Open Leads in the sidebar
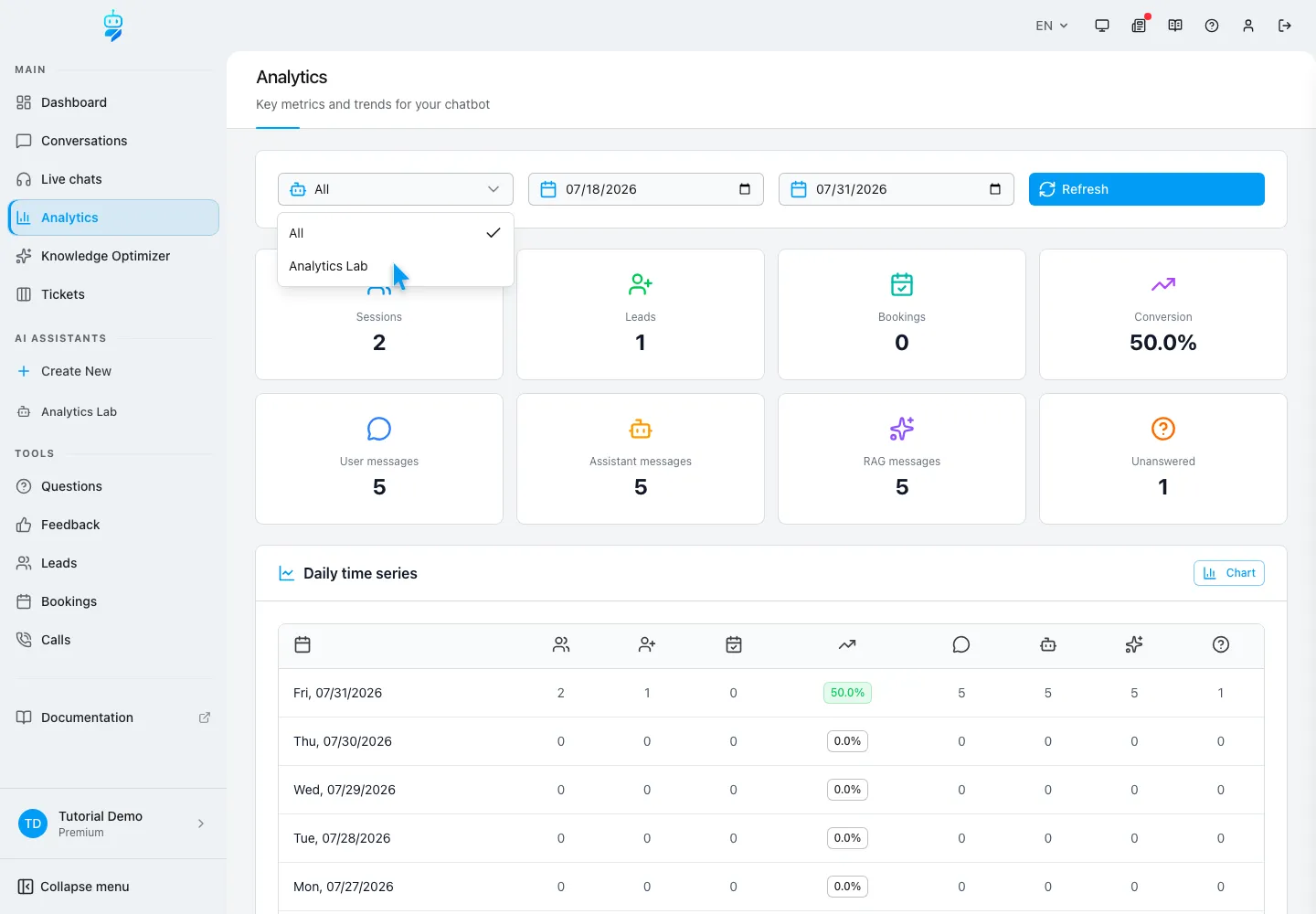Viewport: 1316px width, 914px height. tap(113, 563)
